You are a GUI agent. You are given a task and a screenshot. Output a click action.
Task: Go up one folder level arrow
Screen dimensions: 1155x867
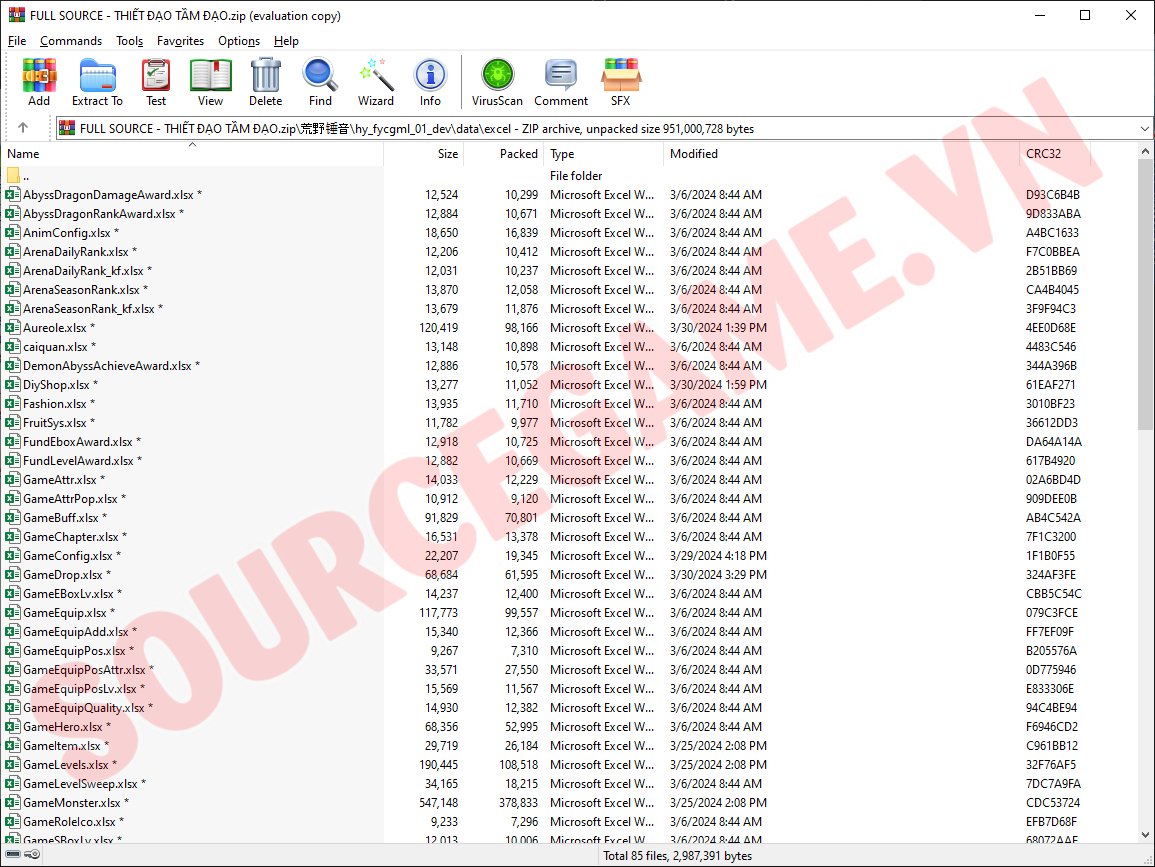[23, 128]
